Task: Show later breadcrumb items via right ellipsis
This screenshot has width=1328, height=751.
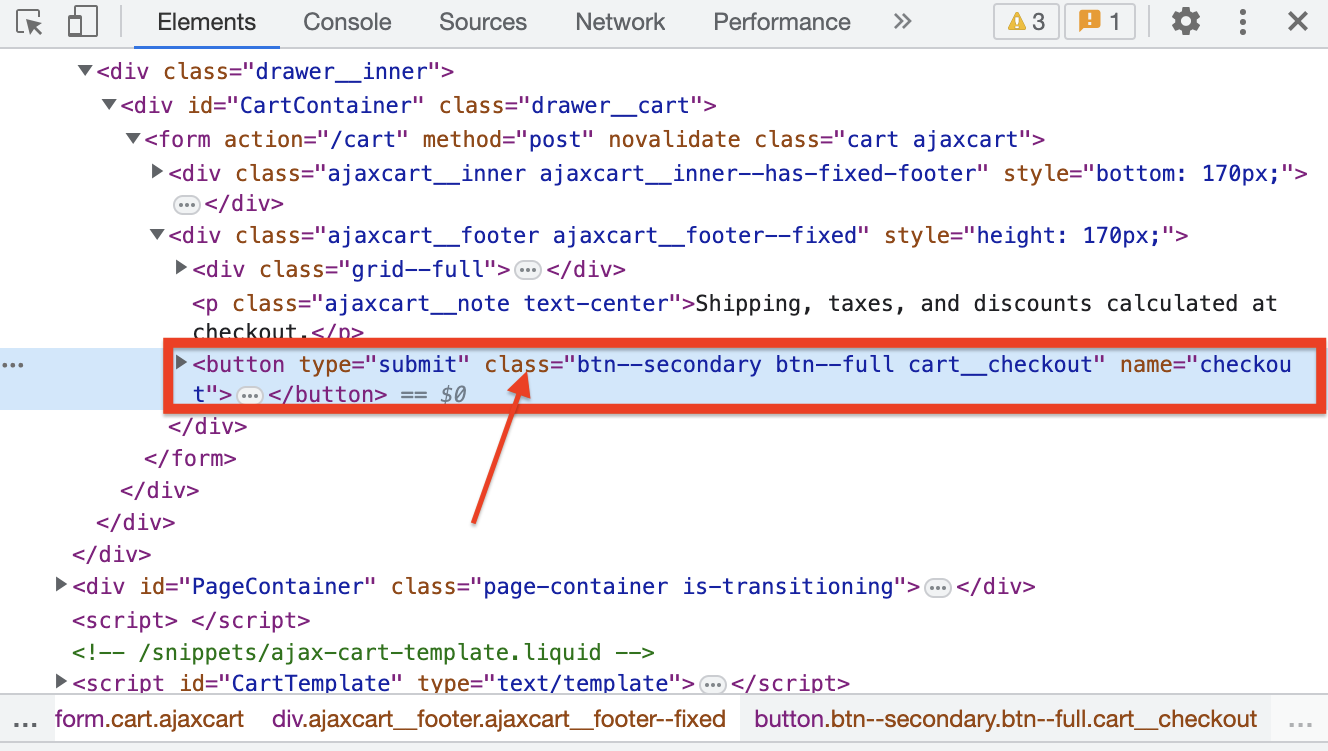Action: pos(1300,722)
